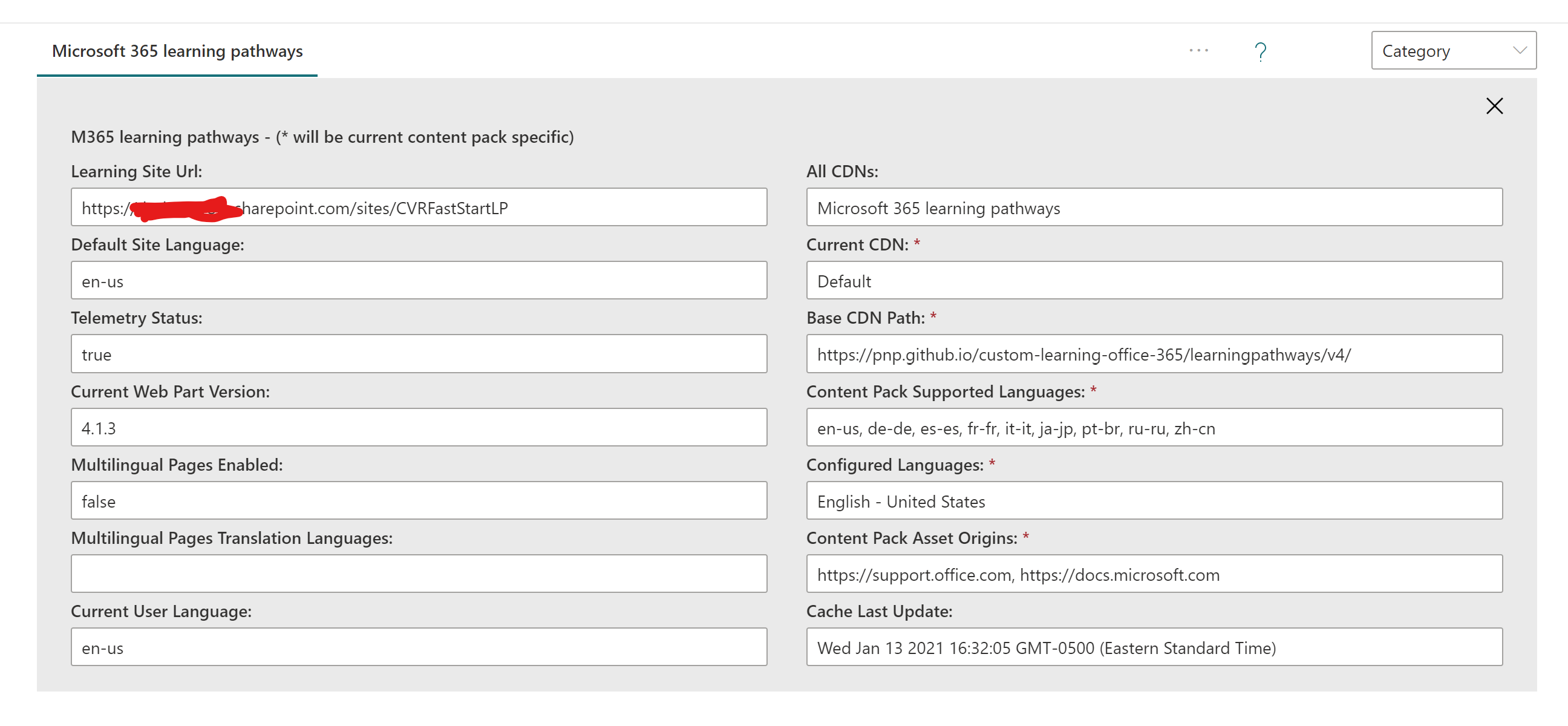1568x726 pixels.
Task: Click the Default Site Language field
Action: pyautogui.click(x=419, y=281)
